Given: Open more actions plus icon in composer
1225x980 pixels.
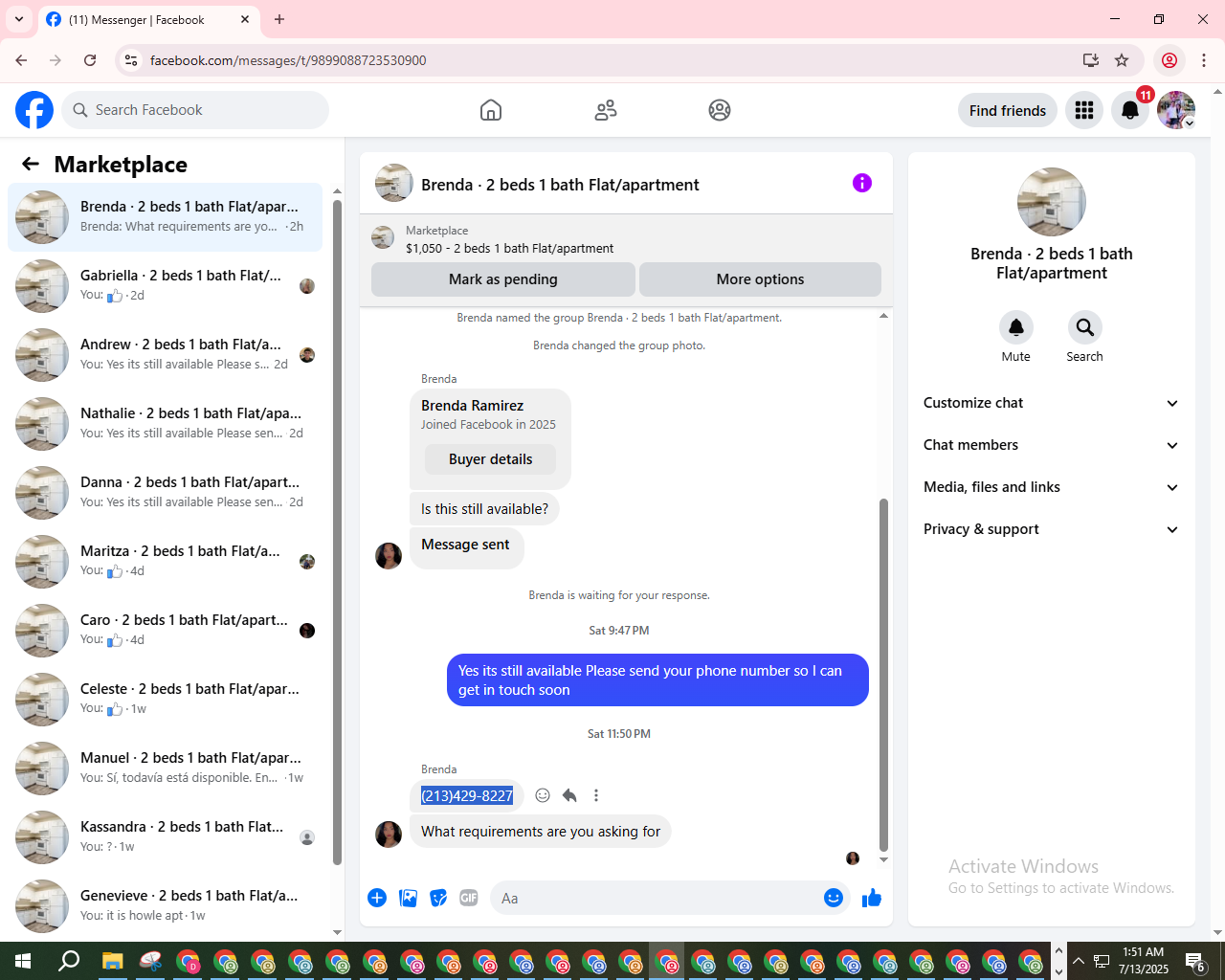Looking at the screenshot, I should [x=377, y=898].
